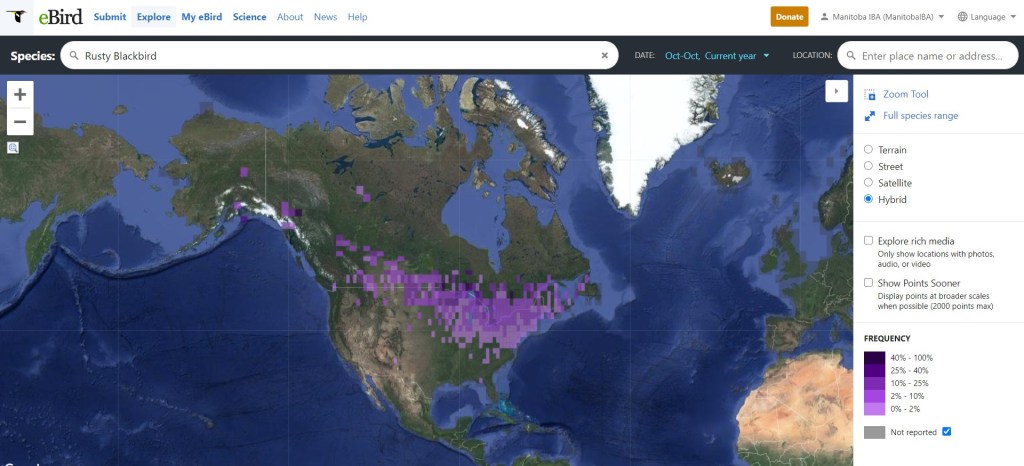This screenshot has width=1024, height=466.
Task: Uncheck the Not reported checkbox
Action: point(947,431)
